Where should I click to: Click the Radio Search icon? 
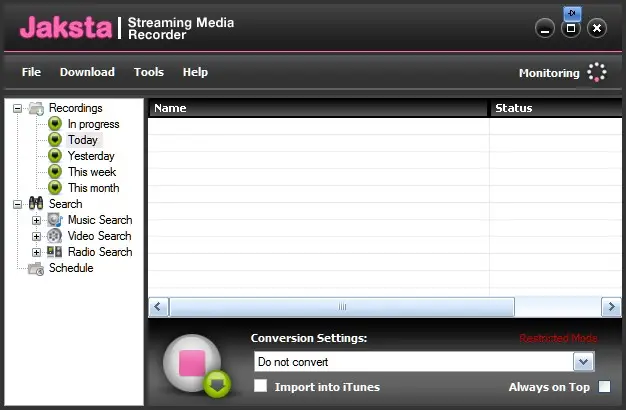(55, 252)
